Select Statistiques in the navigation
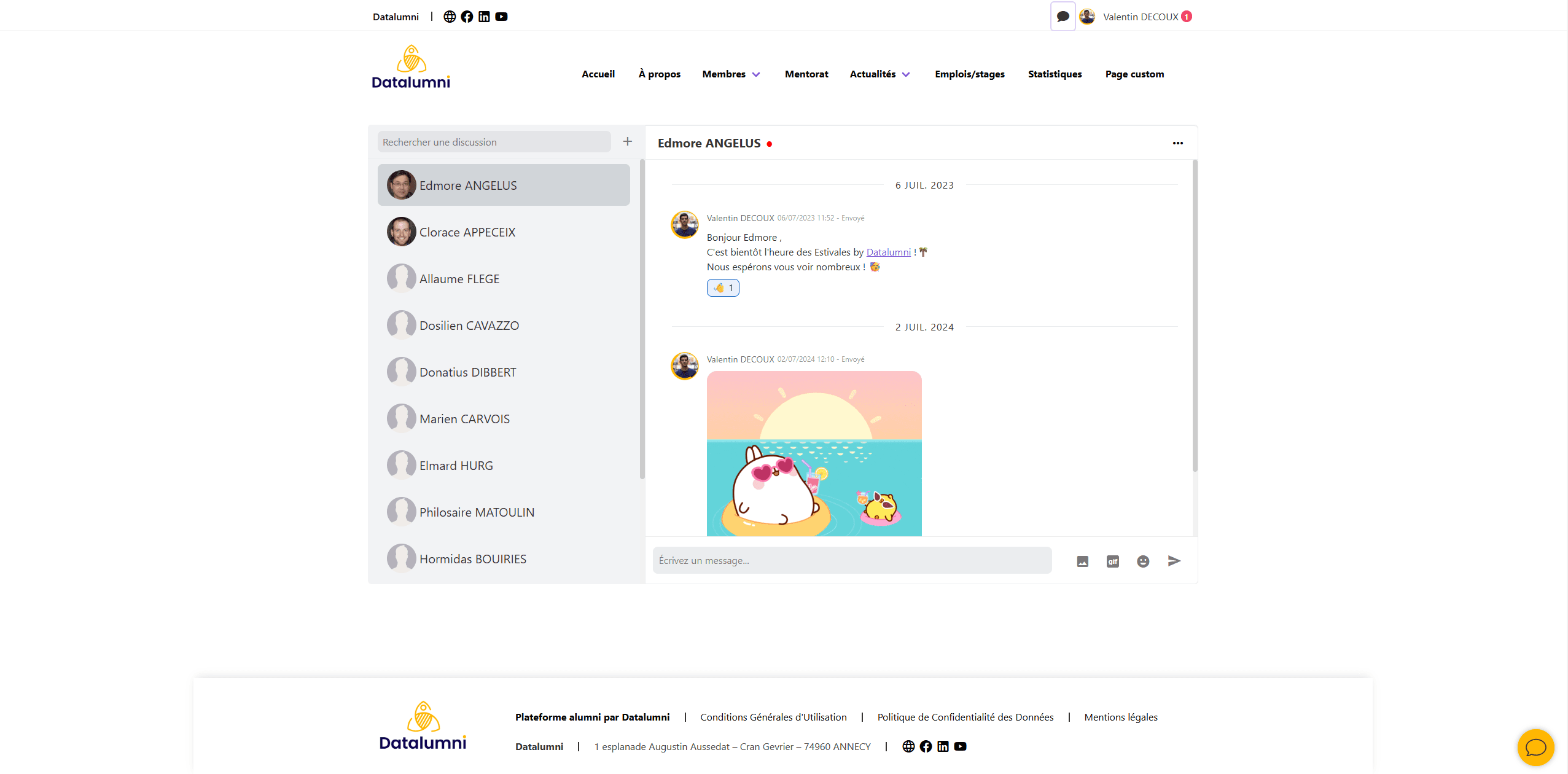The width and height of the screenshot is (1568, 774). pyautogui.click(x=1055, y=74)
